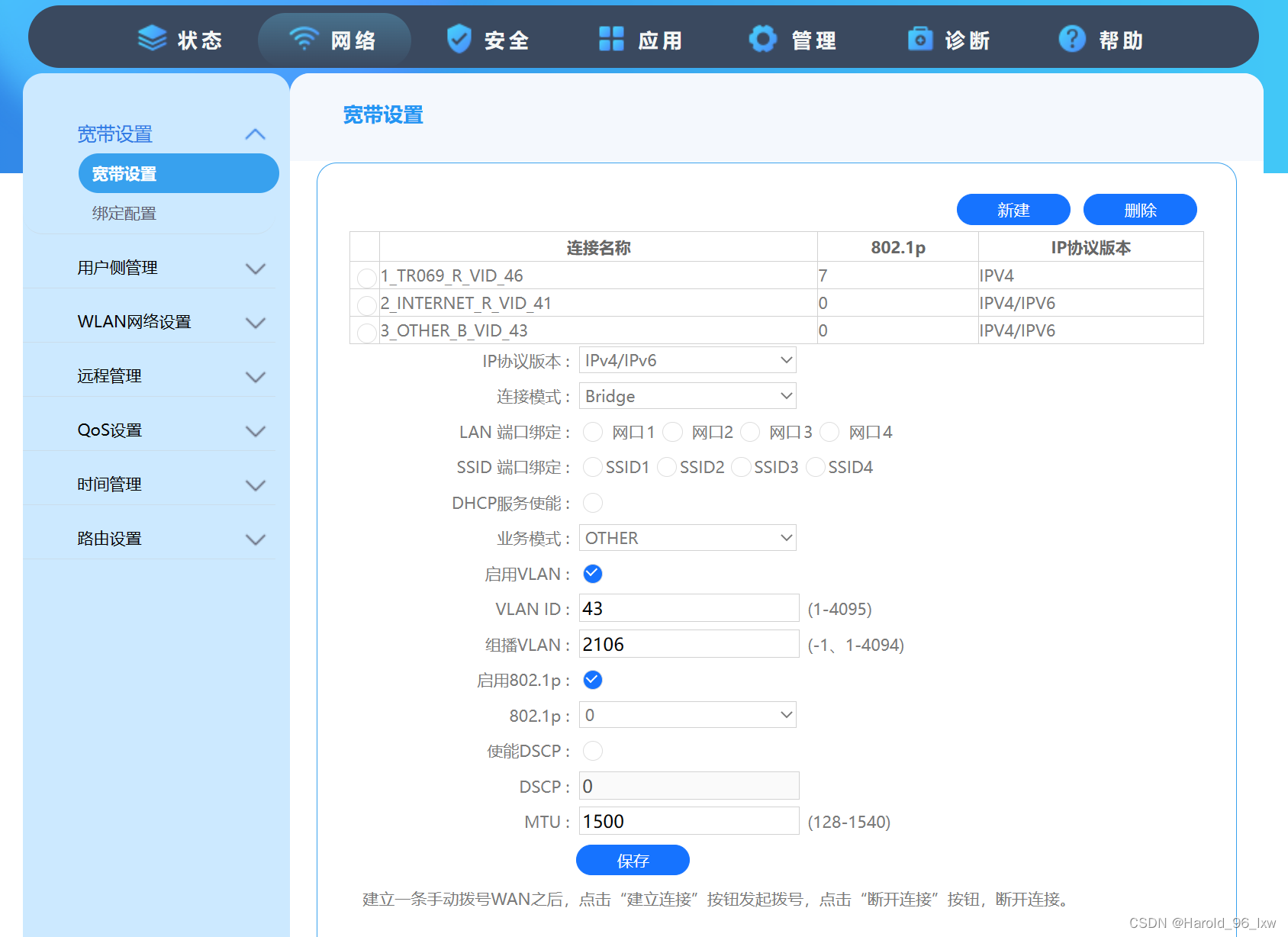1288x937 pixels.
Task: Select the 3_OTHER_B_VID_43 connection radio button
Action: click(x=366, y=333)
